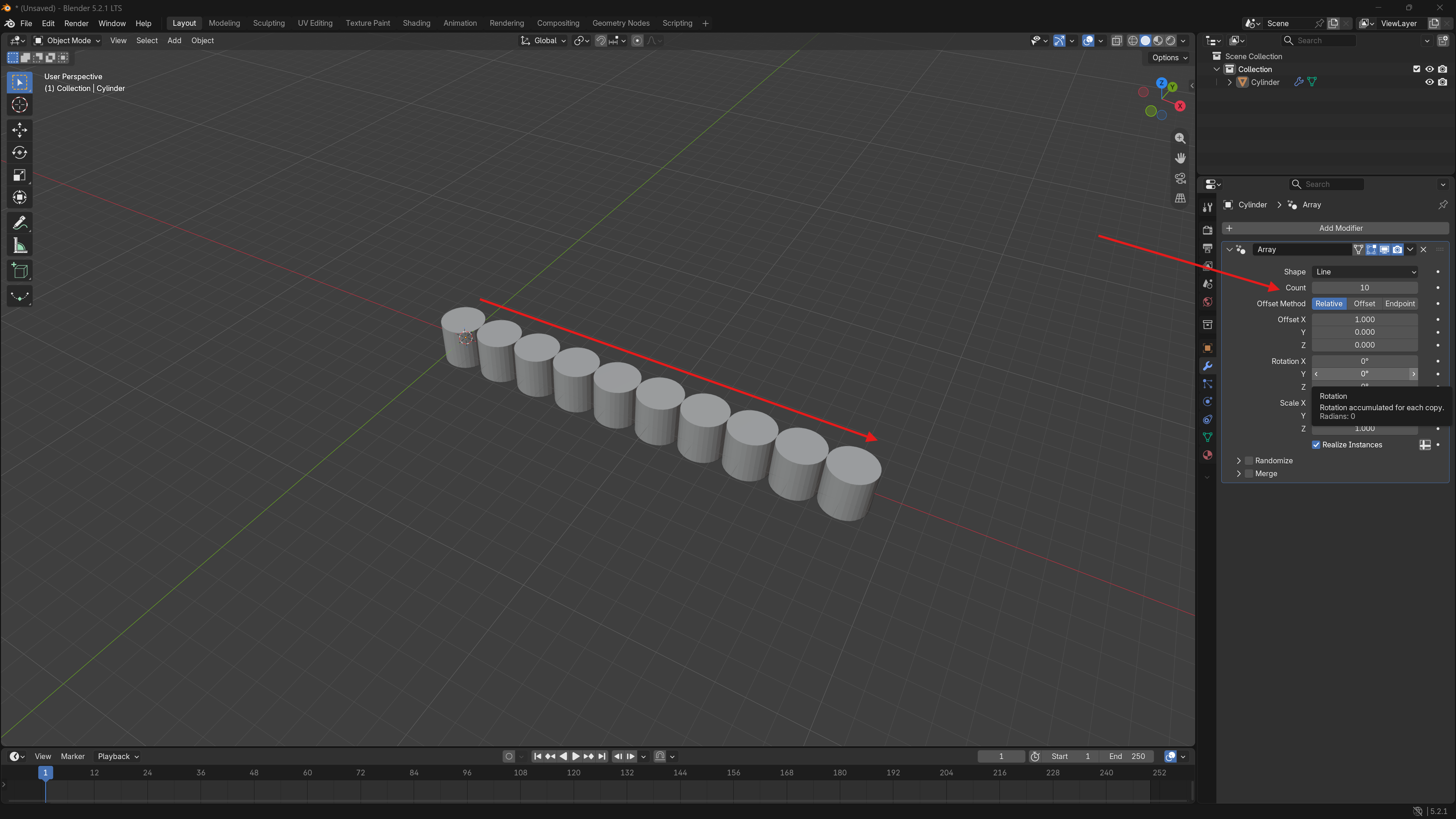The image size is (1456, 819).
Task: Open the Modifiers properties tab wrench
Action: (x=1207, y=366)
